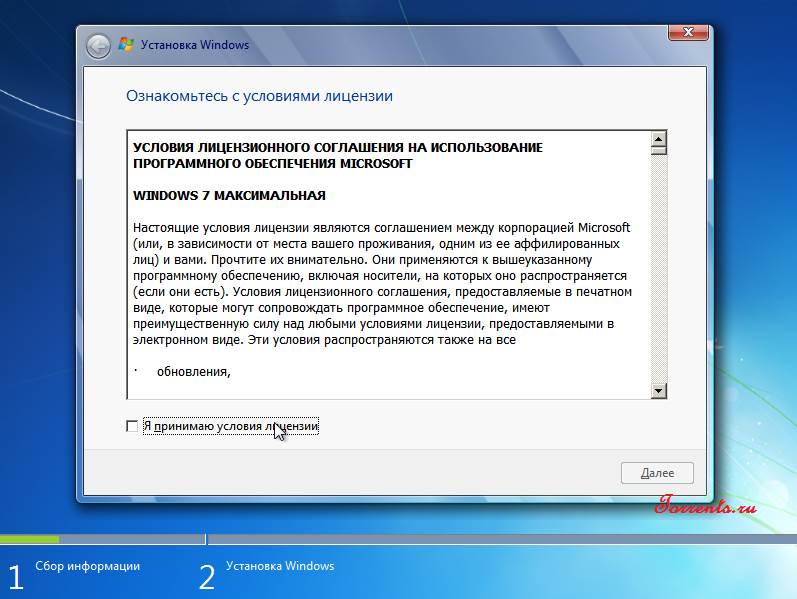Viewport: 797px width, 599px height.
Task: Click the round back arrow button
Action: click(98, 47)
